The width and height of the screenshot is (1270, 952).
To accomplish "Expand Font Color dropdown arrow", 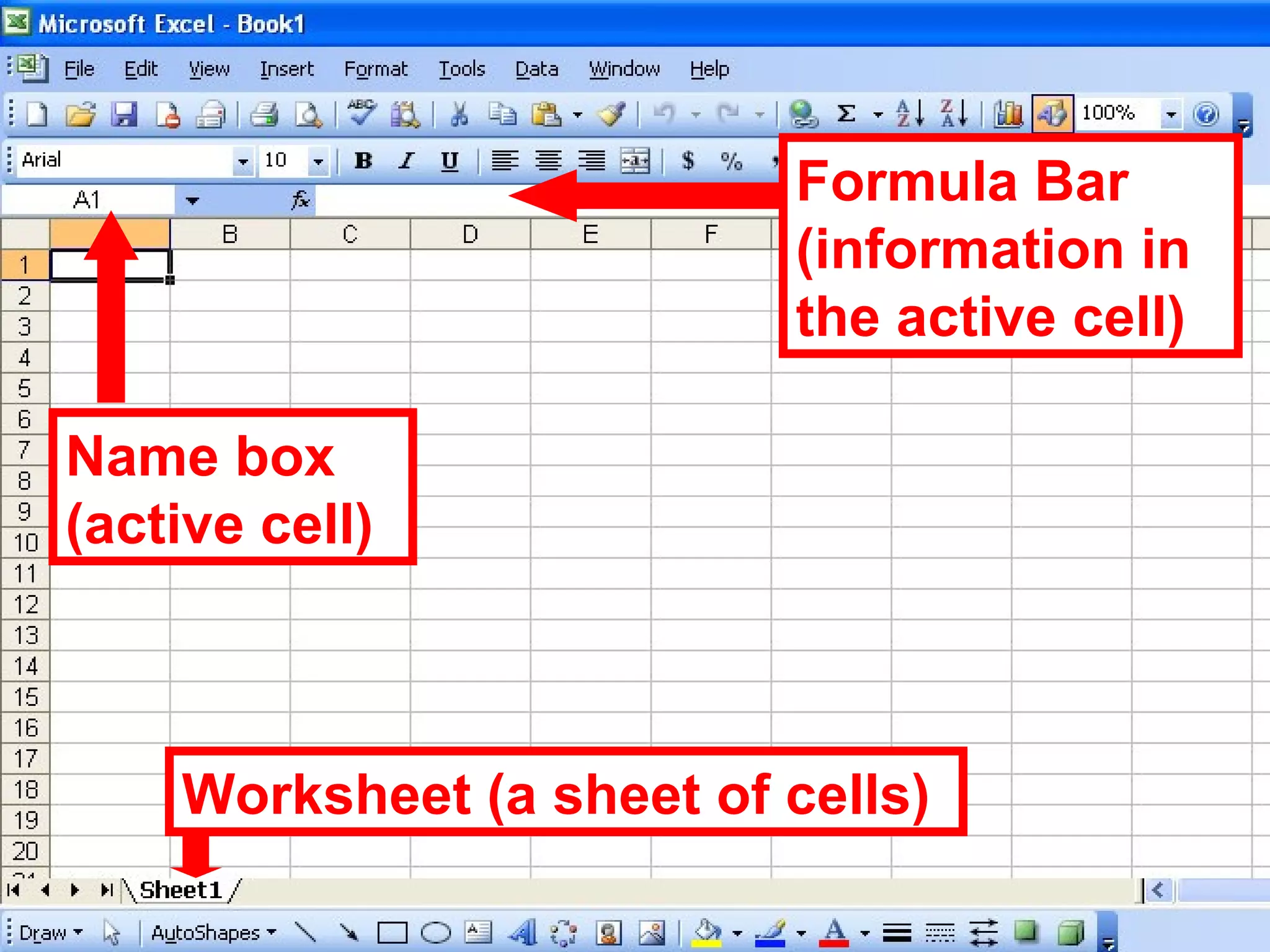I will [864, 933].
